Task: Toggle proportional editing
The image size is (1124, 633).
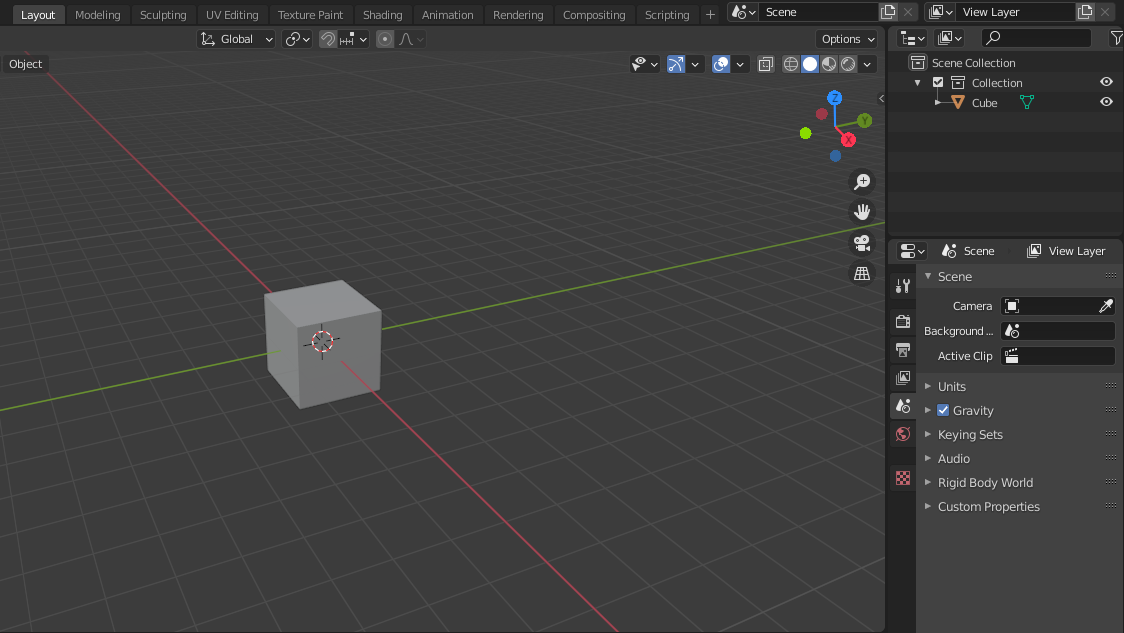Action: tap(385, 39)
